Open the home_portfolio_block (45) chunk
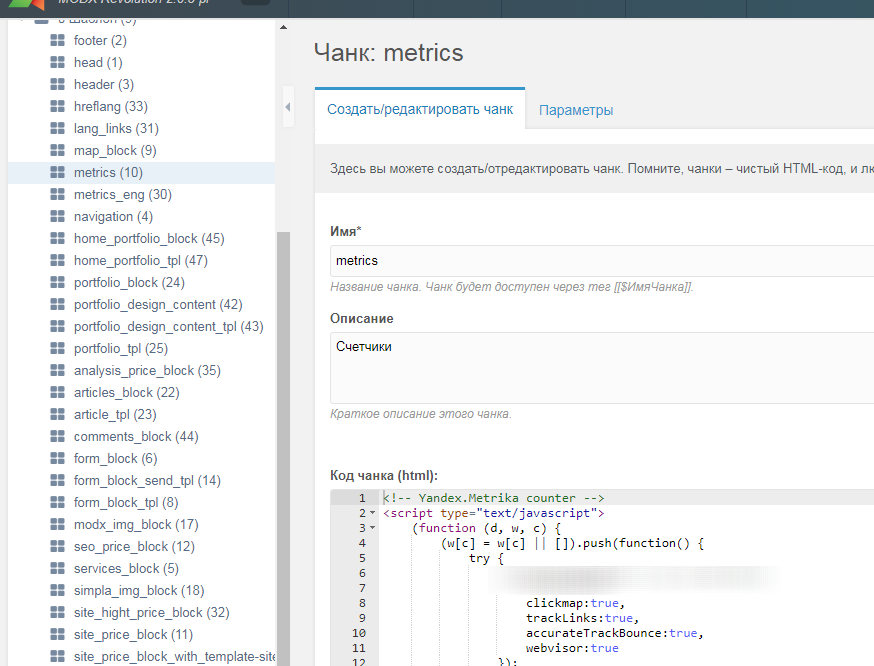This screenshot has height=666, width=874. 149,239
